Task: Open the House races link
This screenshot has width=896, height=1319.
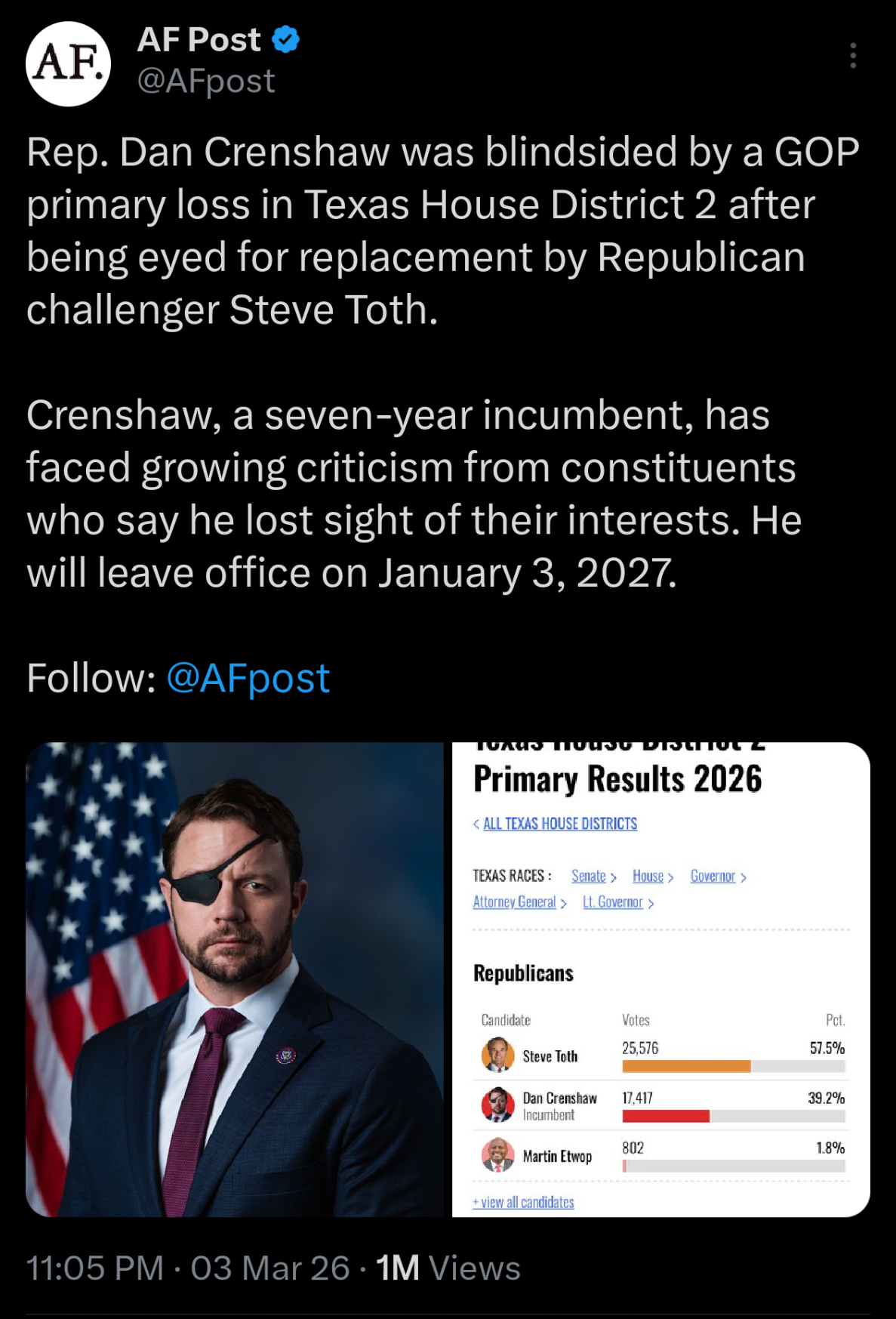Action: coord(648,876)
